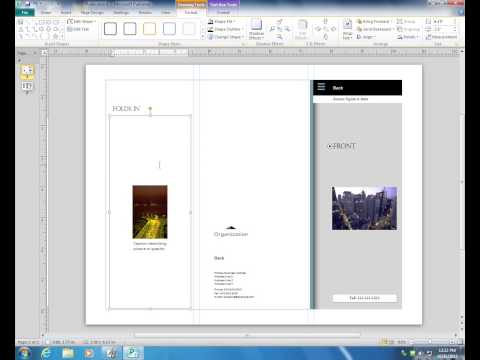This screenshot has width=480, height=360.
Task: Apply the first shape style swatch
Action: pos(110,29)
